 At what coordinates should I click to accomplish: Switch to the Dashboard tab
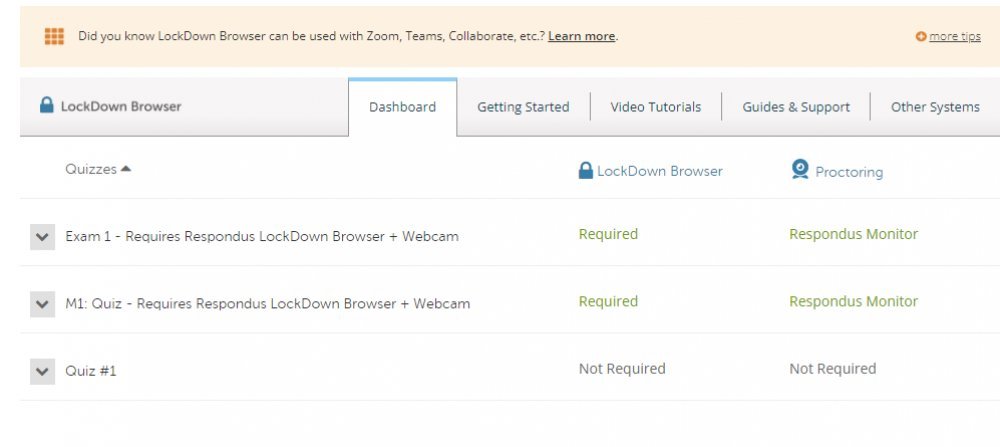(x=402, y=107)
